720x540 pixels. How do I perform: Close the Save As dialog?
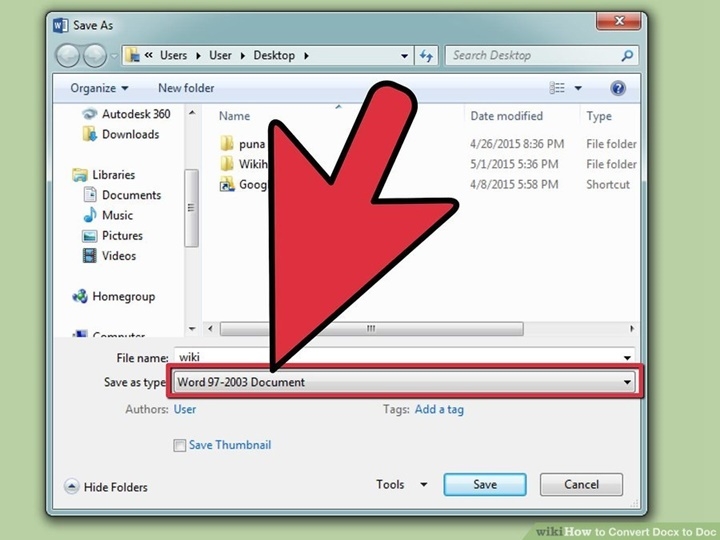coord(619,21)
